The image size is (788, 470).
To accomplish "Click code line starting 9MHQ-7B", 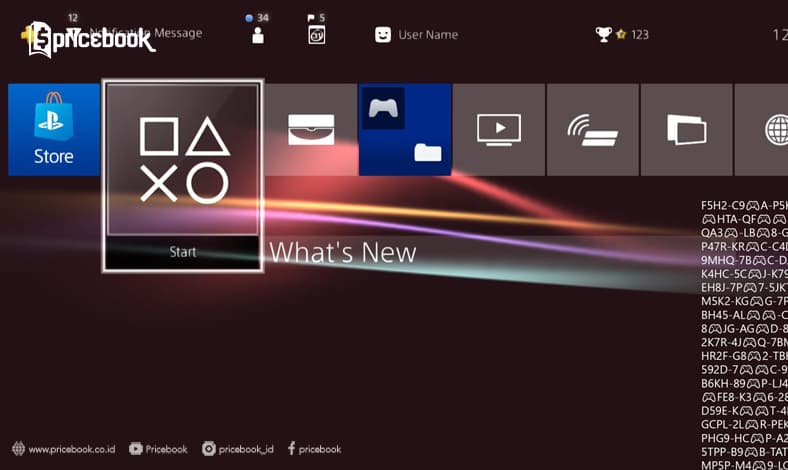I will (x=744, y=260).
